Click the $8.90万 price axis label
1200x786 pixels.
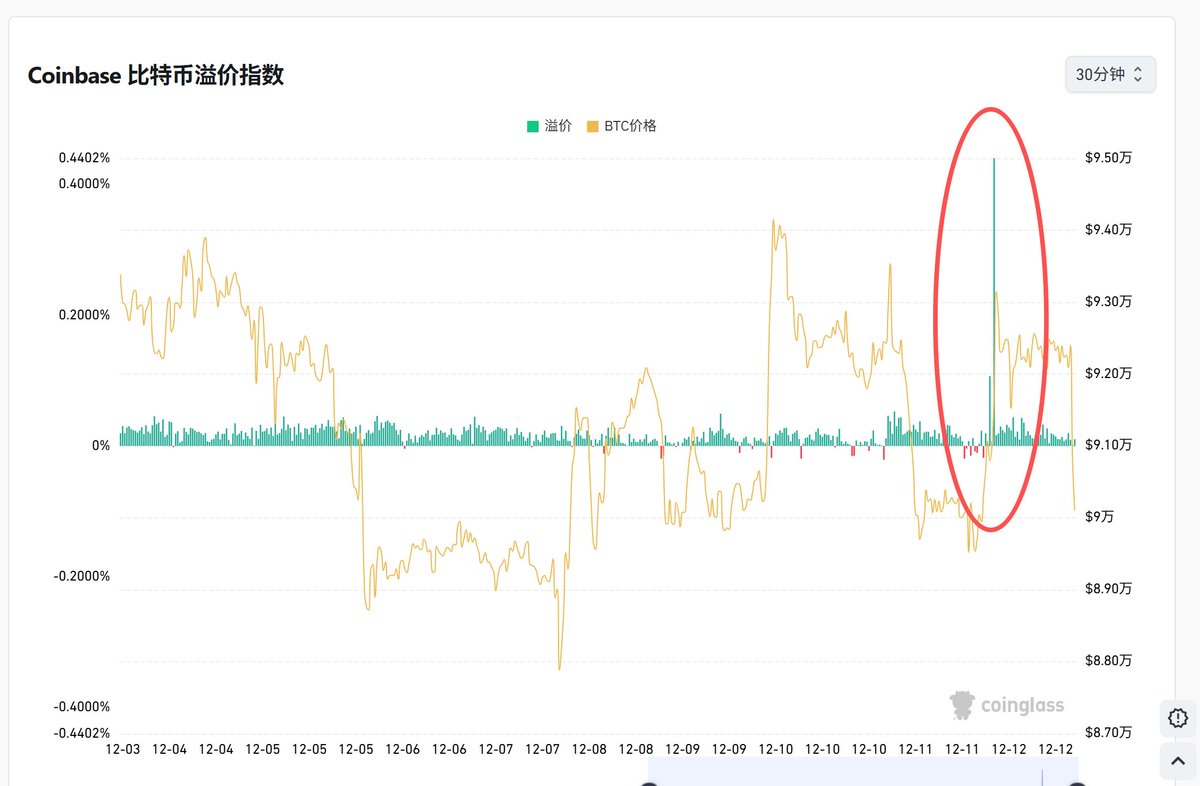point(1109,589)
